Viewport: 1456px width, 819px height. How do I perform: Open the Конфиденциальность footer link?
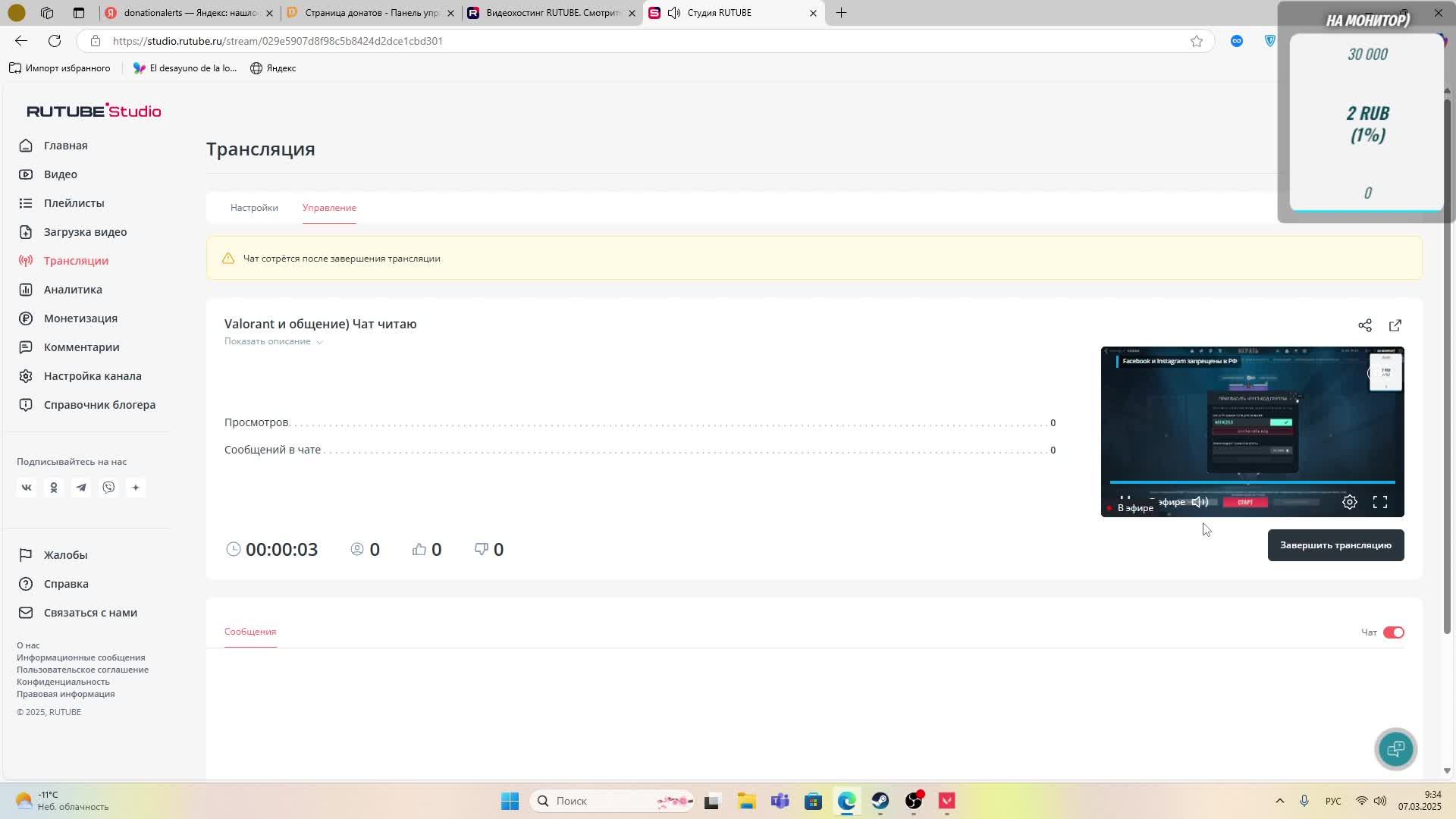pos(63,682)
